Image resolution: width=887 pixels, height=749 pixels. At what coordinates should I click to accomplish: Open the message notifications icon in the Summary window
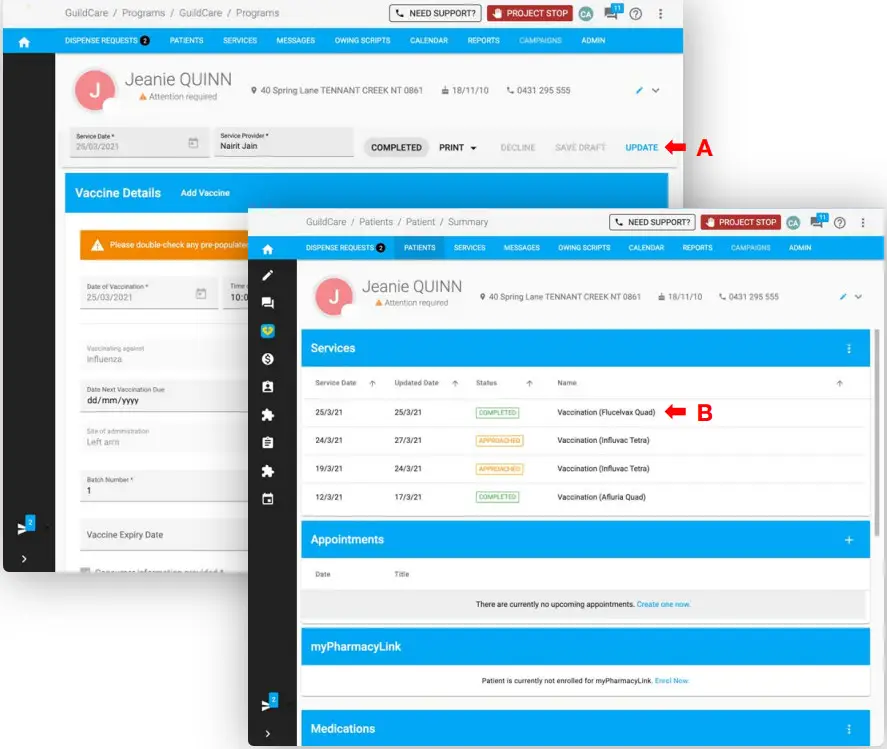pyautogui.click(x=818, y=221)
